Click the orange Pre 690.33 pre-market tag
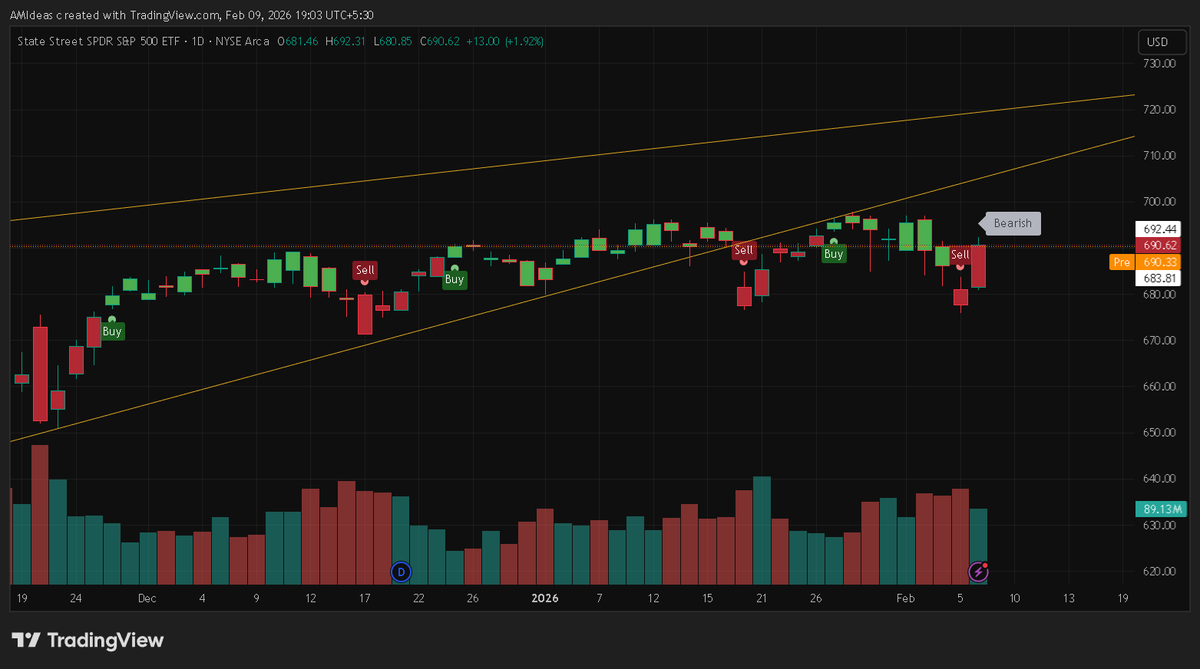This screenshot has width=1200, height=669. click(1145, 262)
